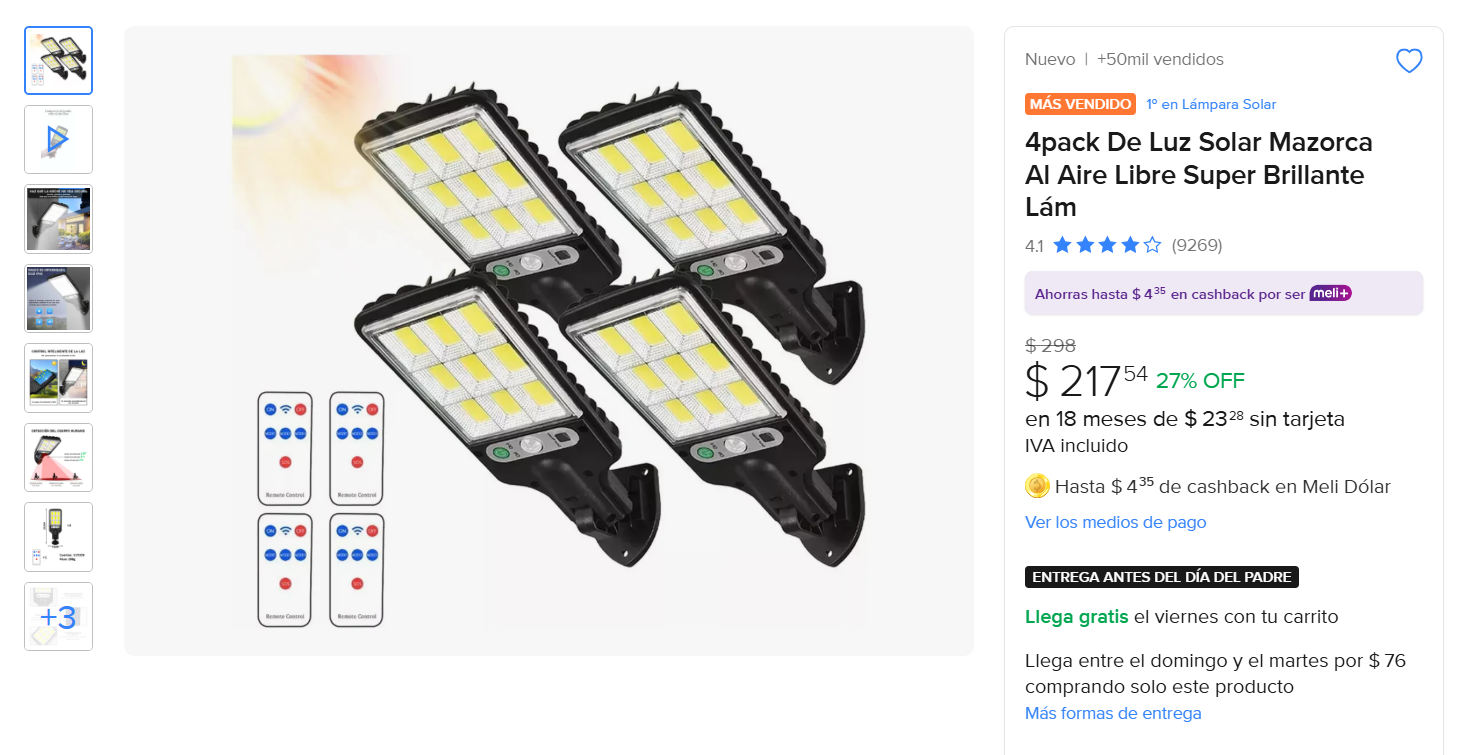The width and height of the screenshot is (1474, 755).
Task: Click 'Ver los medios de pago'
Action: [x=1115, y=522]
